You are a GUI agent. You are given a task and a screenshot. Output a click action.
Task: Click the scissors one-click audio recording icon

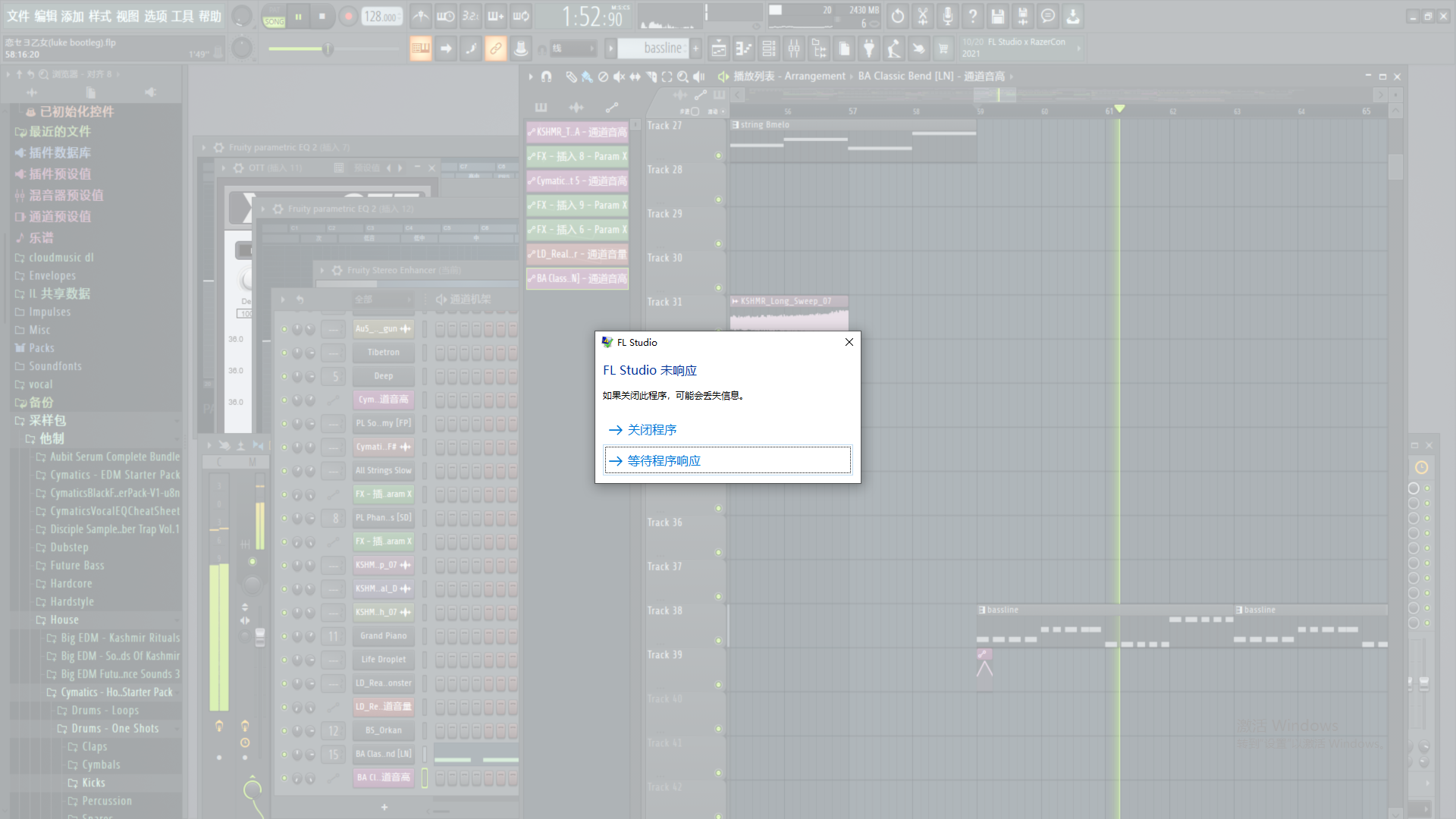tap(923, 16)
